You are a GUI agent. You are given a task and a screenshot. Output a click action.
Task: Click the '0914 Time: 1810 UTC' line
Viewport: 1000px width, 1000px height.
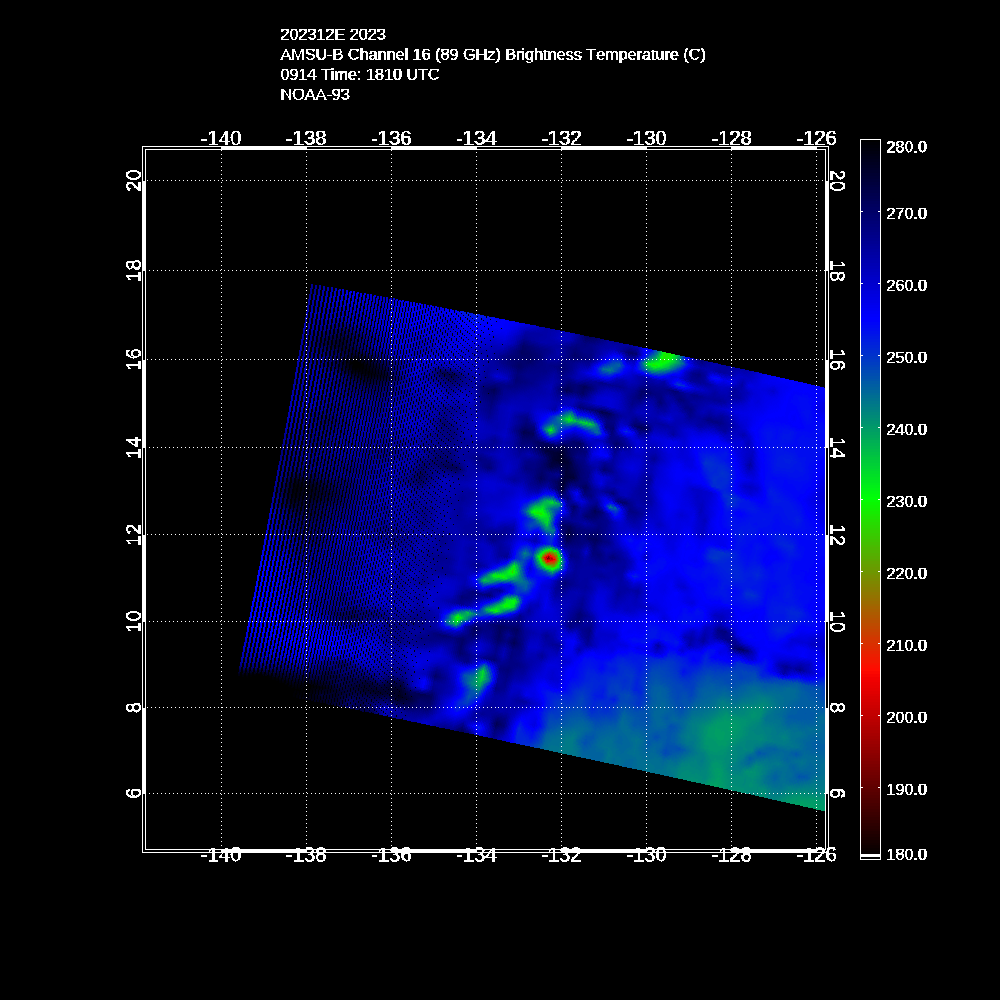360,75
